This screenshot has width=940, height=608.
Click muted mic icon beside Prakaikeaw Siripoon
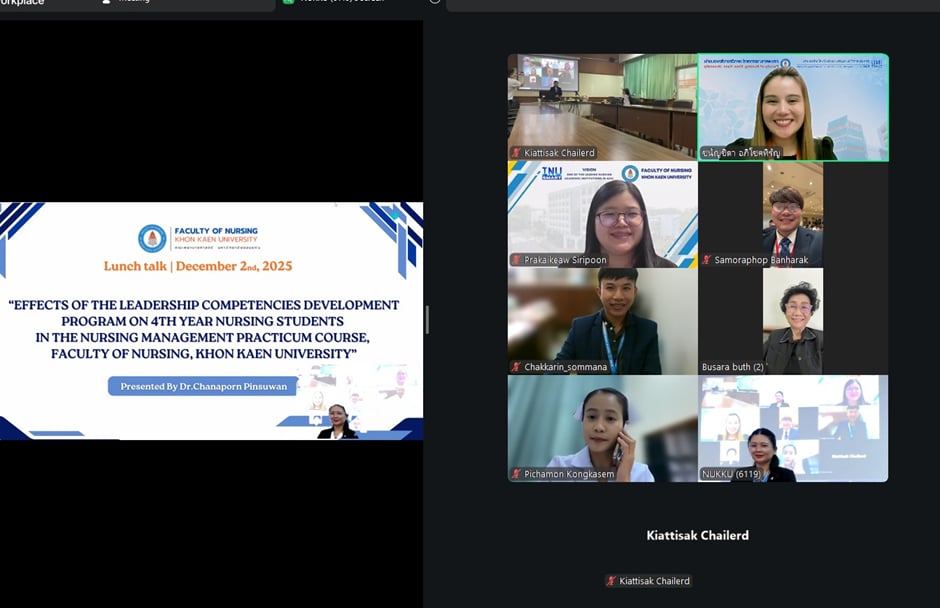point(516,260)
